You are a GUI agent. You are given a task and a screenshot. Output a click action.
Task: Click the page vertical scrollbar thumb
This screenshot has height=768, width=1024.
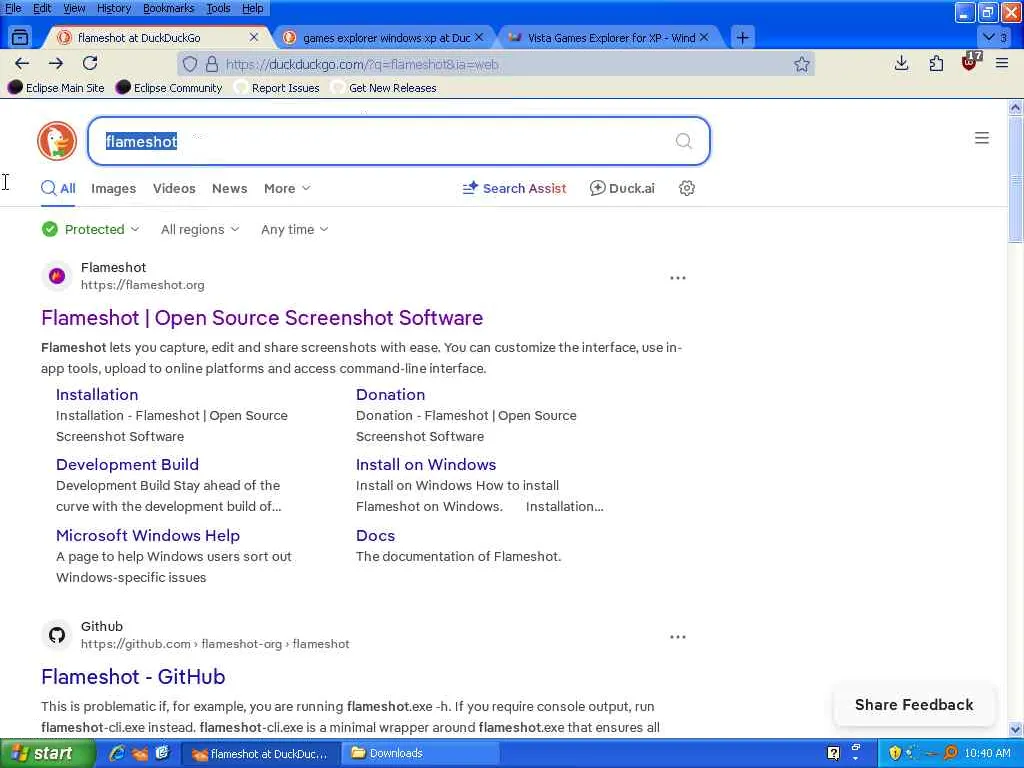point(1015,180)
